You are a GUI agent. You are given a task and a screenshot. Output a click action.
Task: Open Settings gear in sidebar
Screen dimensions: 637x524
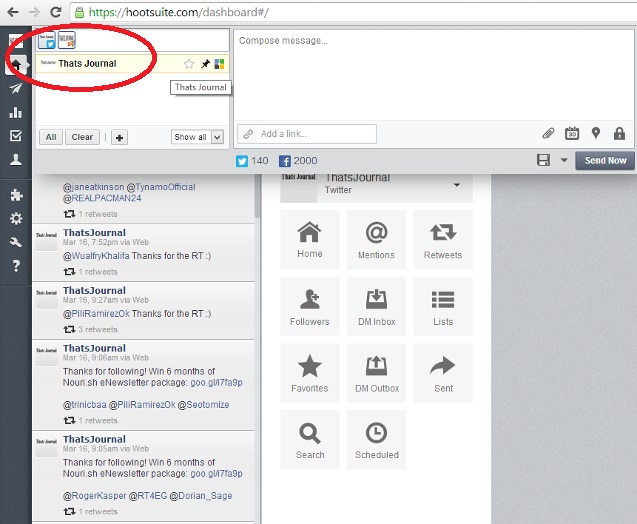(16, 219)
